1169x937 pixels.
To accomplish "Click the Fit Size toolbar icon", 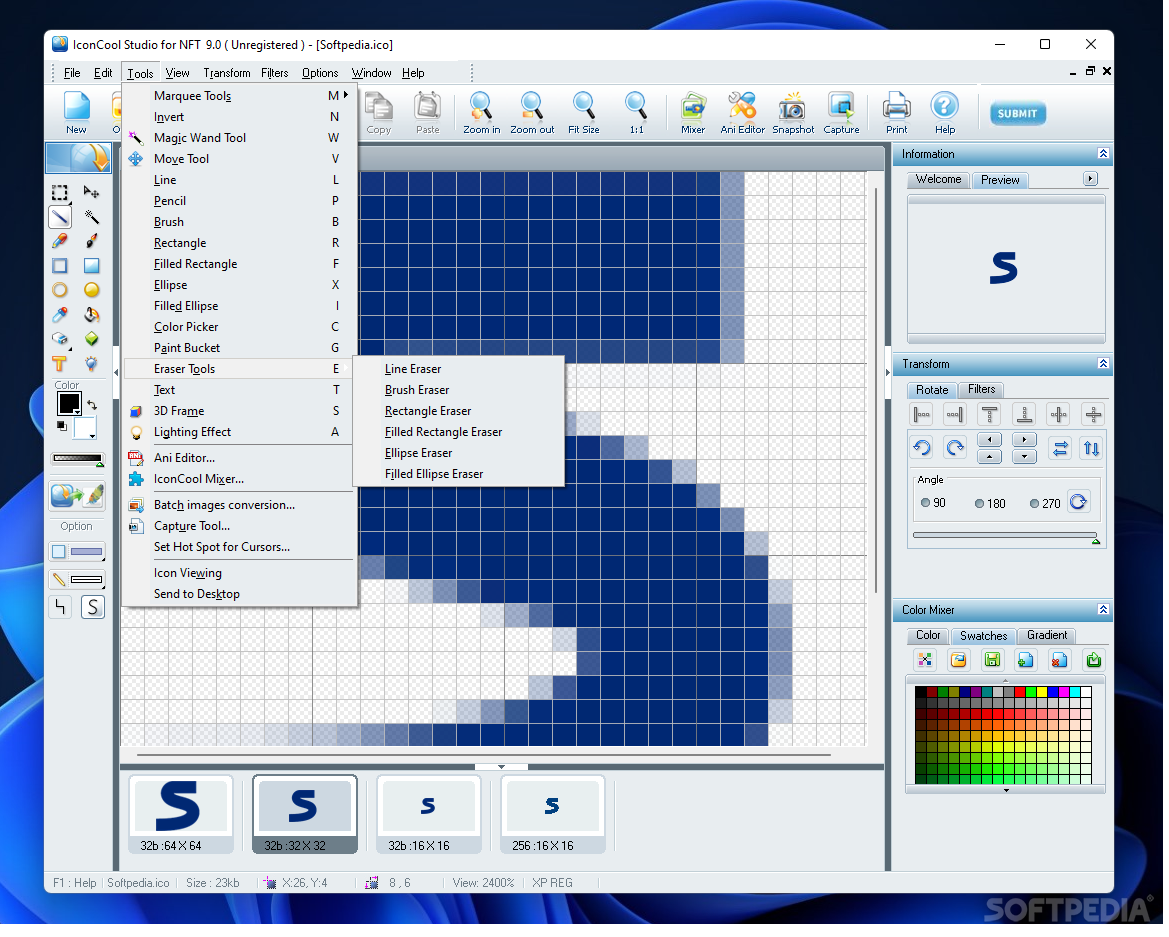I will (584, 113).
